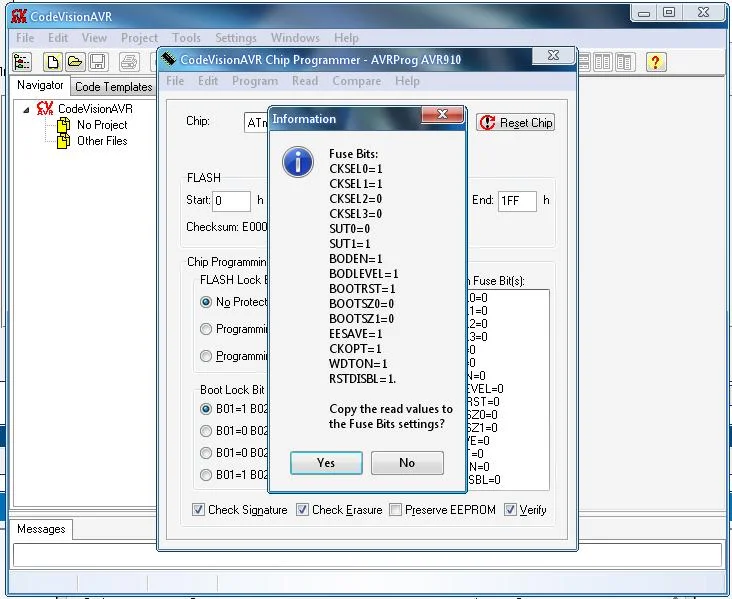Open Chip Programmer Compare menu

(357, 81)
